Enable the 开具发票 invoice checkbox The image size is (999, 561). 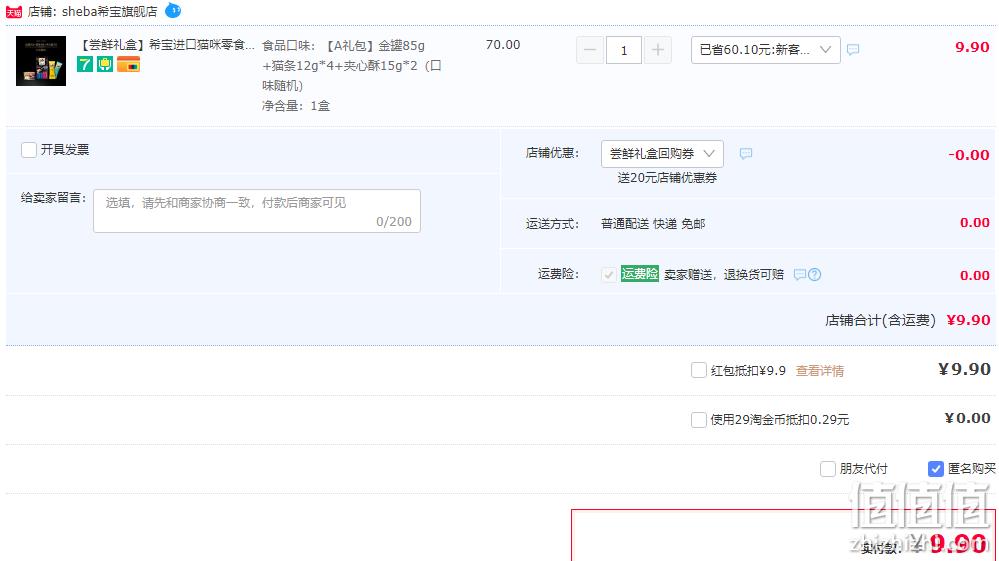coord(29,150)
